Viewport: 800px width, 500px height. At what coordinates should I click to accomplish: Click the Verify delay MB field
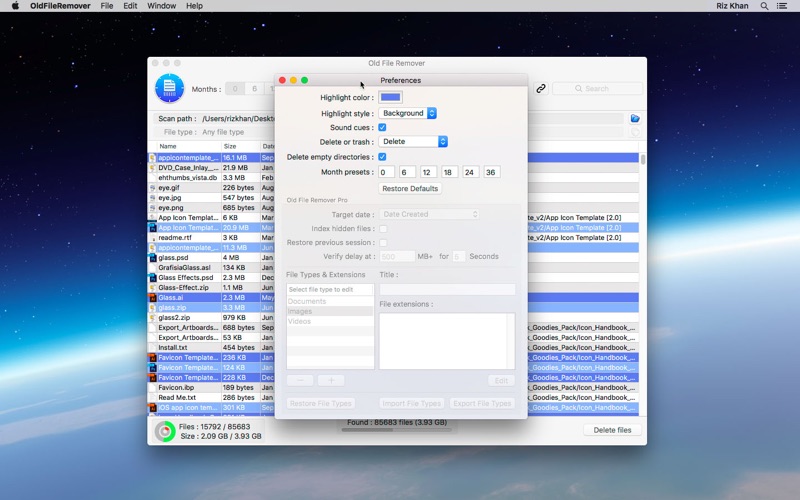pyautogui.click(x=396, y=257)
